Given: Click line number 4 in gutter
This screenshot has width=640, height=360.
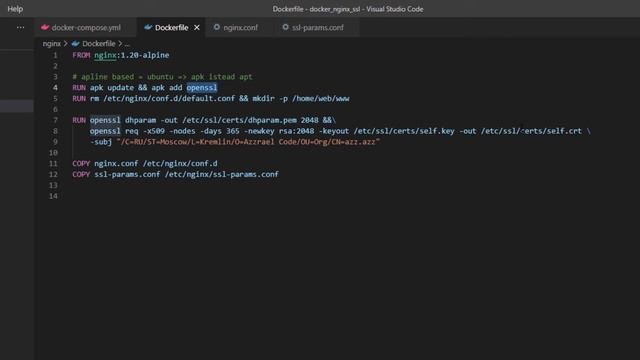Looking at the screenshot, I should click(55, 88).
